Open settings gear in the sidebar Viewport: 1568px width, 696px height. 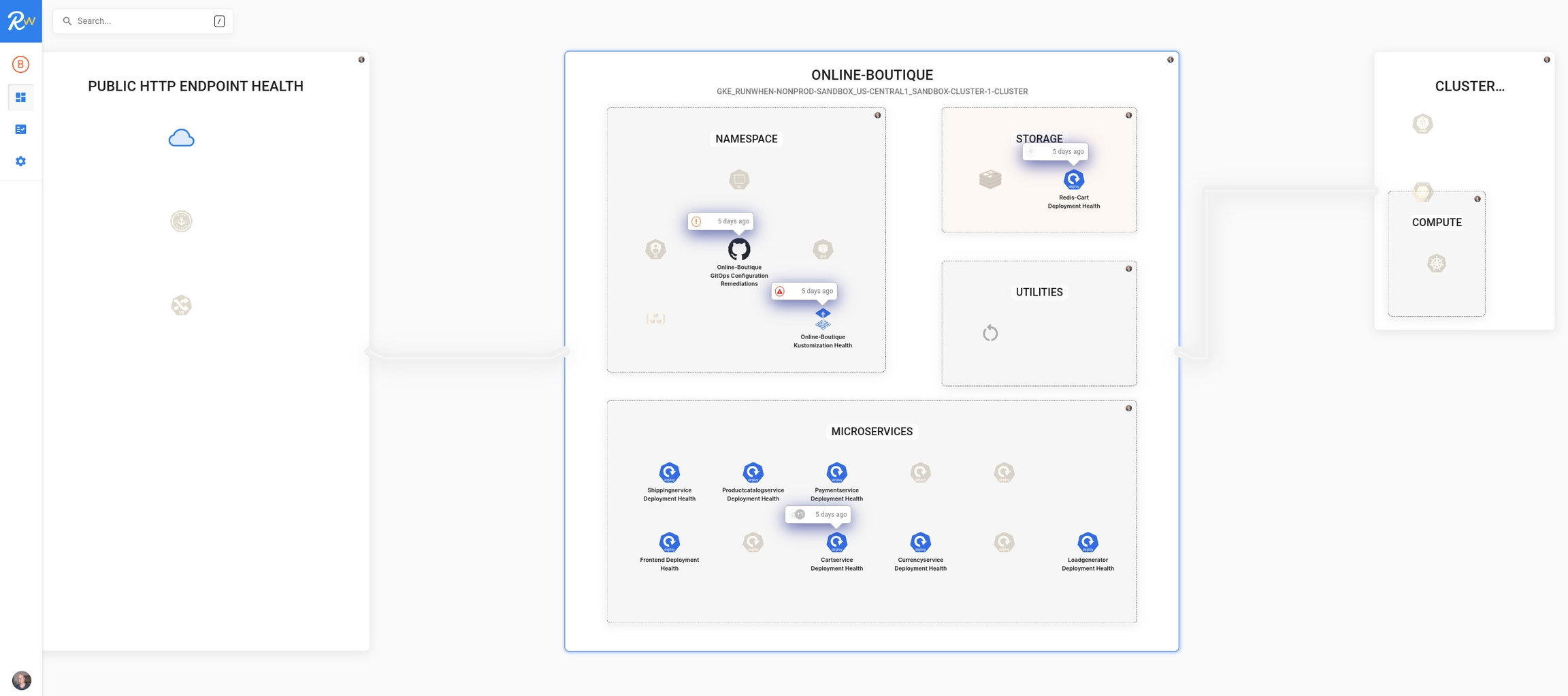(x=20, y=161)
